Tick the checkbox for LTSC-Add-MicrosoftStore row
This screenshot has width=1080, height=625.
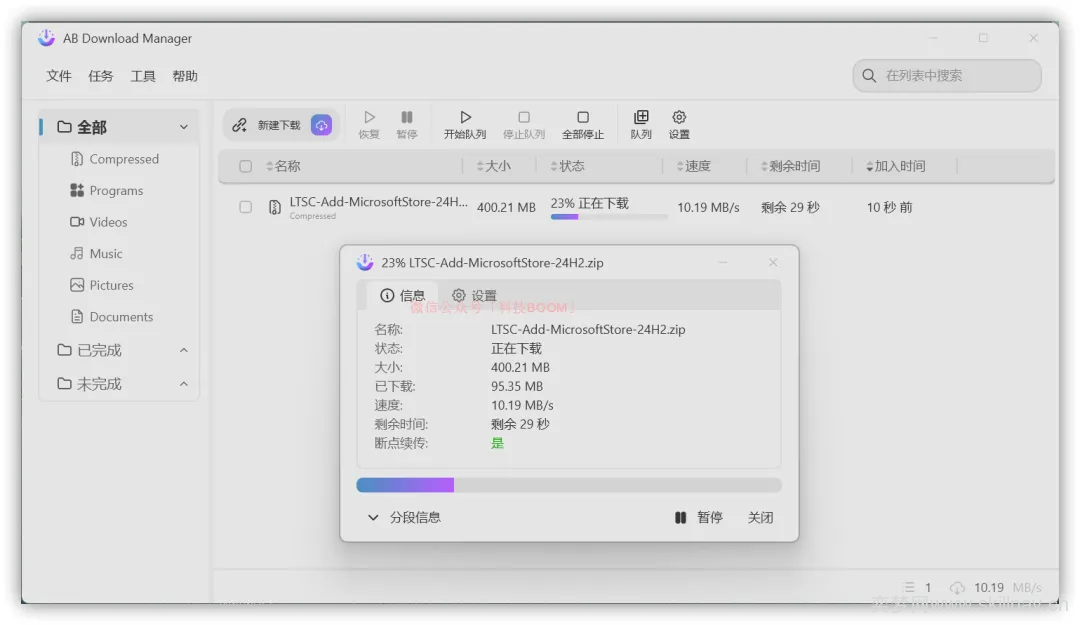245,207
